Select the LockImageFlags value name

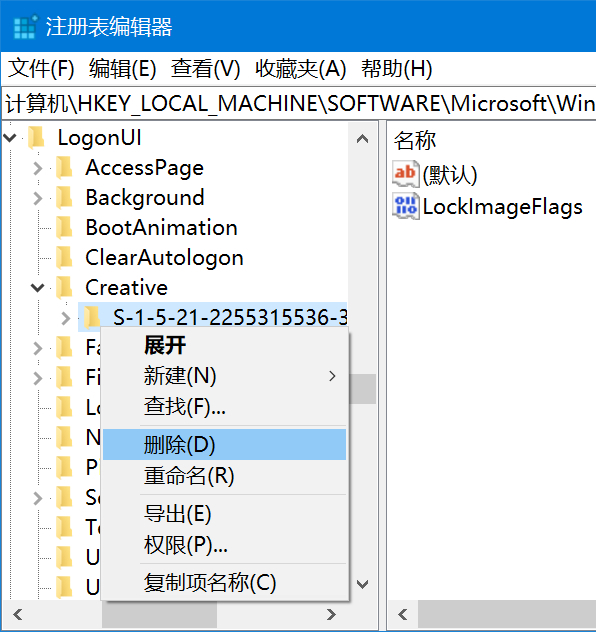point(503,207)
